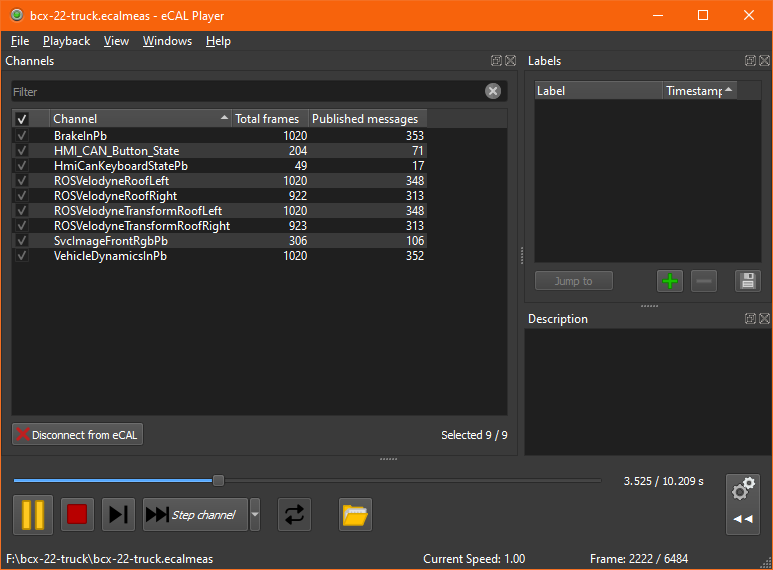Viewport: 773px width, 570px height.
Task: Minimize the eCAL Player window
Action: [658, 15]
